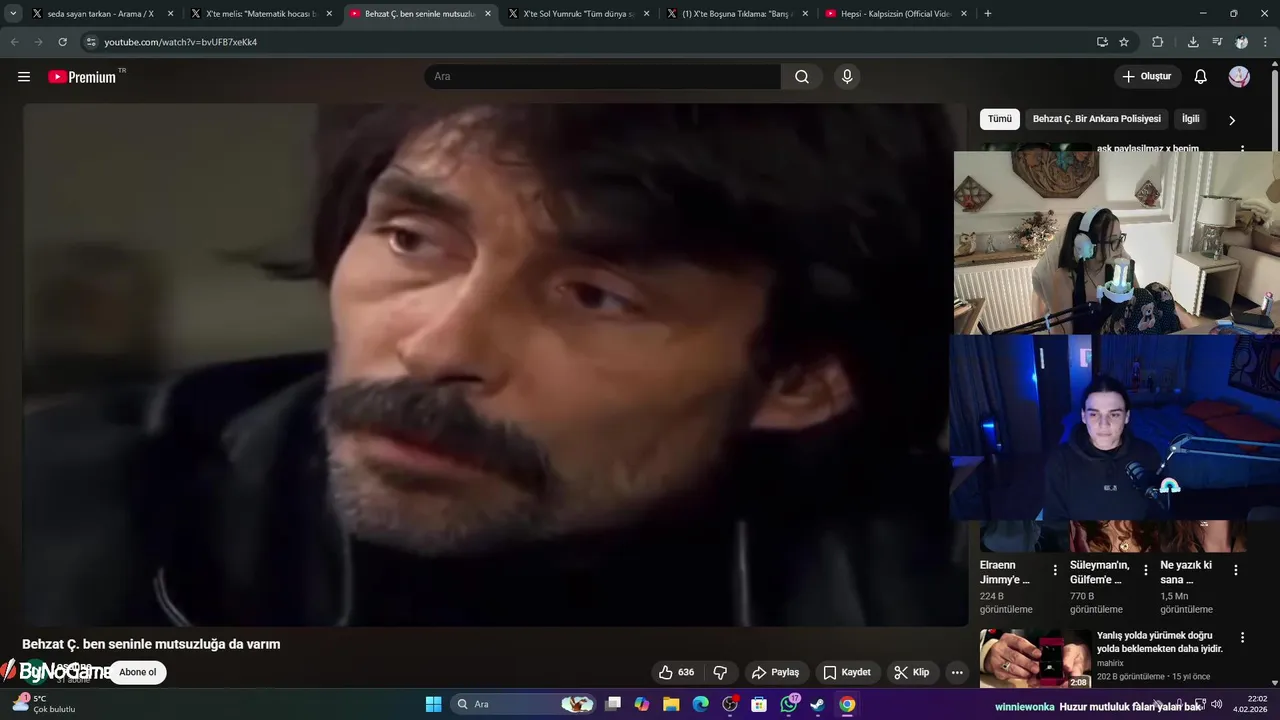Reload the page in Chrome
The height and width of the screenshot is (720, 1280).
click(62, 42)
